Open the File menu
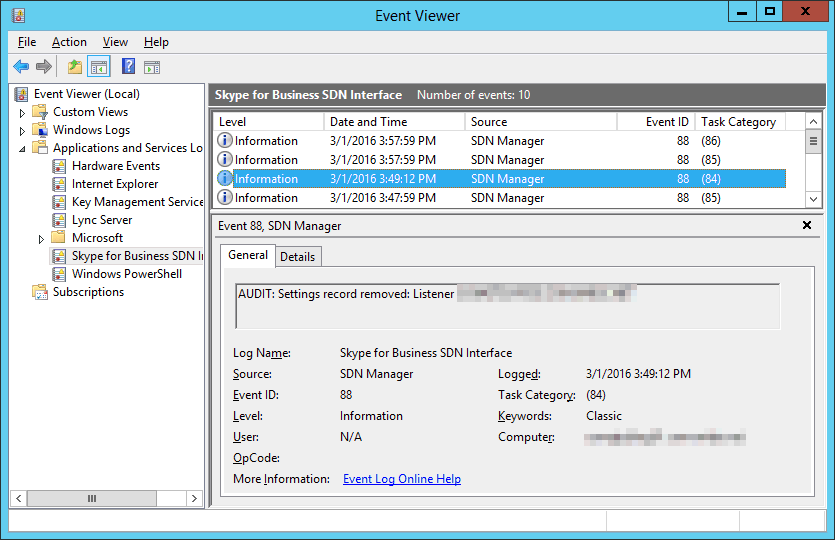 pos(27,42)
